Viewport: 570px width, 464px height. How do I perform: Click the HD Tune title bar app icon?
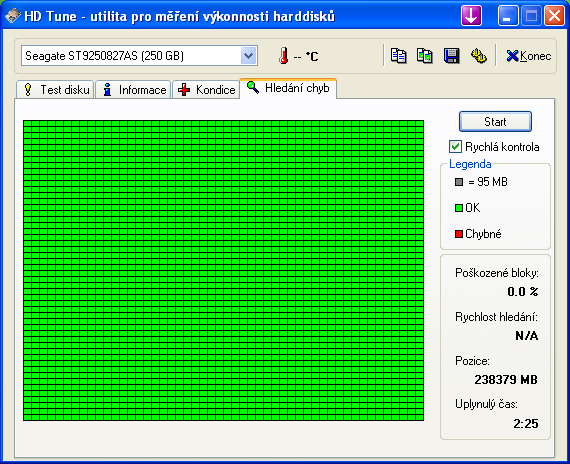click(x=12, y=16)
